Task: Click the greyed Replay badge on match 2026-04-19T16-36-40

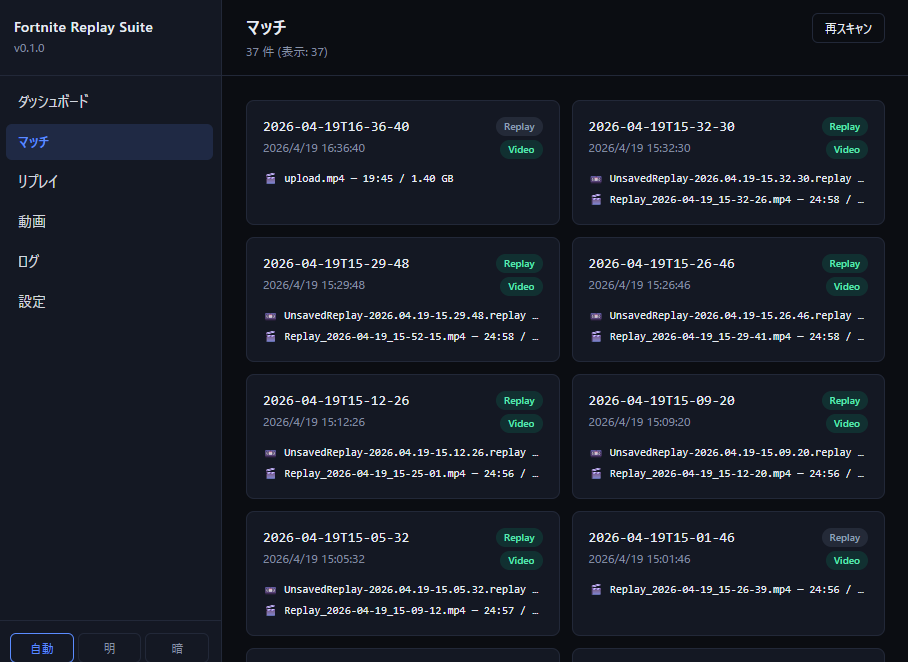Action: (519, 127)
